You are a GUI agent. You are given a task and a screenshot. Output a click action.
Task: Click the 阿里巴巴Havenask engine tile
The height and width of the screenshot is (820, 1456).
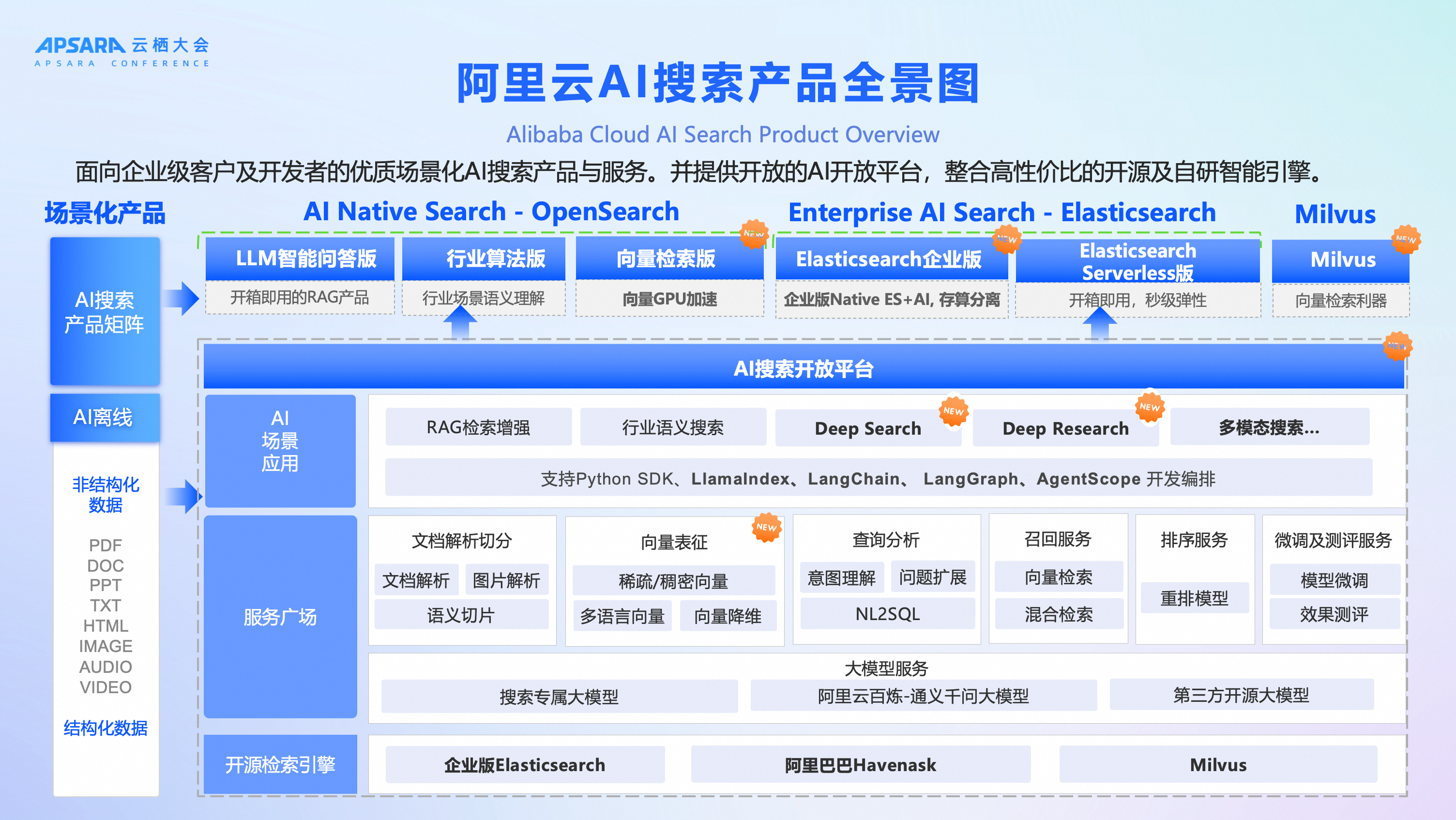pos(860,765)
